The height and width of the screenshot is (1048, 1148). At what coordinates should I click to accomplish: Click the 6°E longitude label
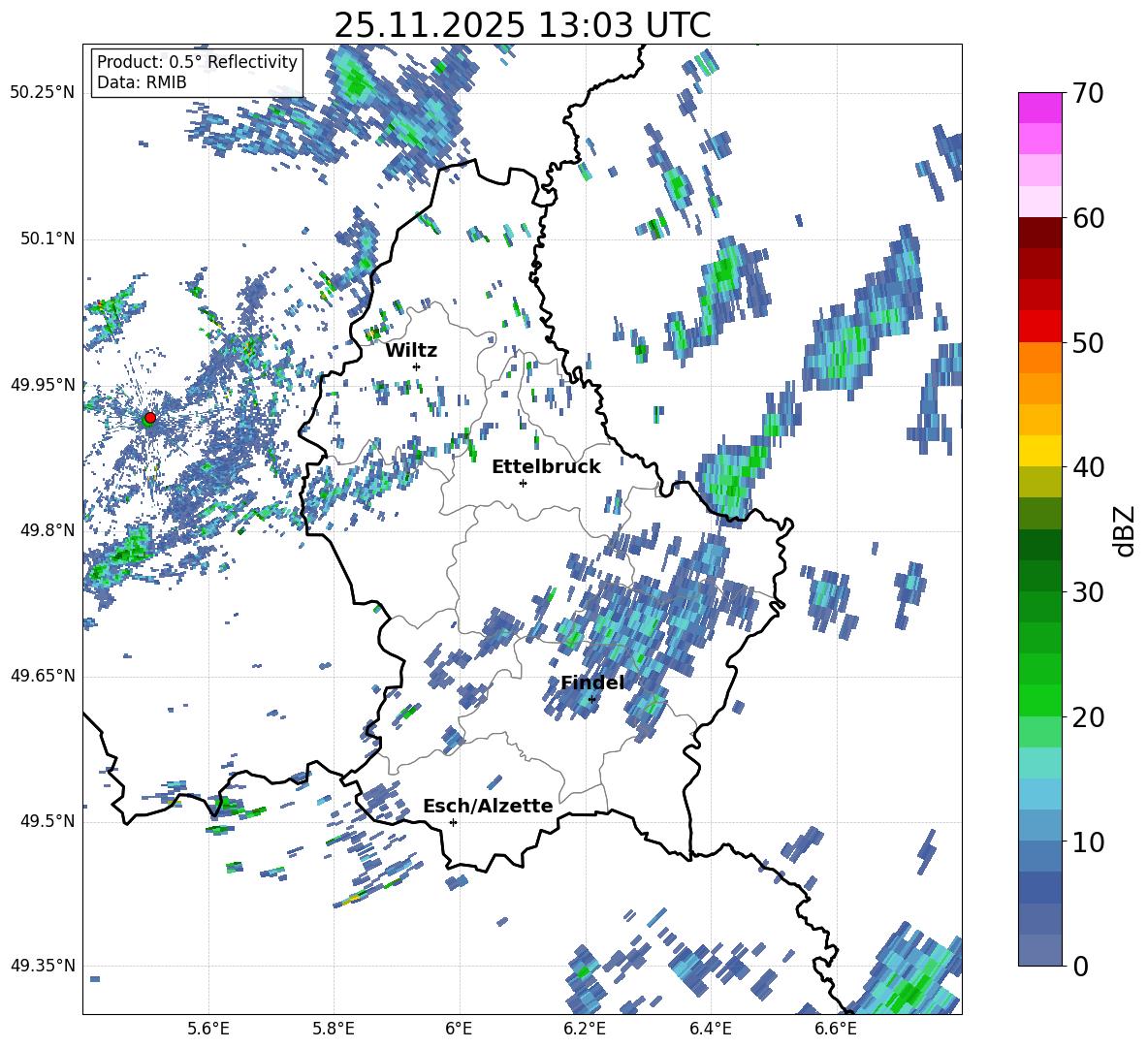[459, 1030]
